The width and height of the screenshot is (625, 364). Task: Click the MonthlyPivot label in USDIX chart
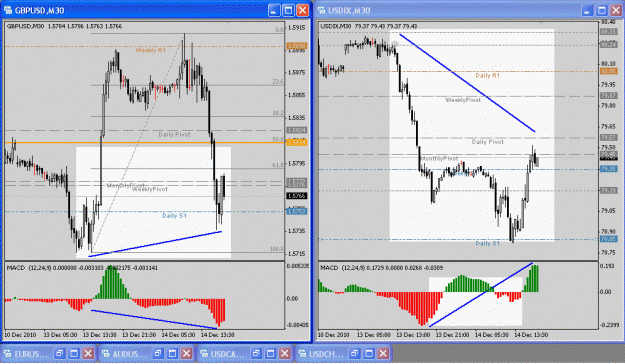439,158
